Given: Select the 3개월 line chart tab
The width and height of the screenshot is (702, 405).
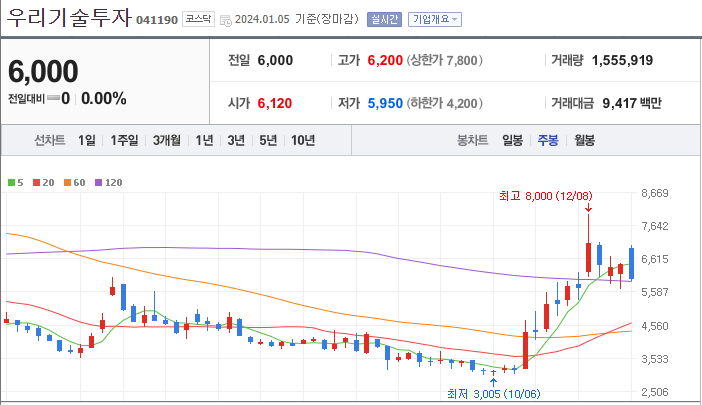Looking at the screenshot, I should point(167,140).
